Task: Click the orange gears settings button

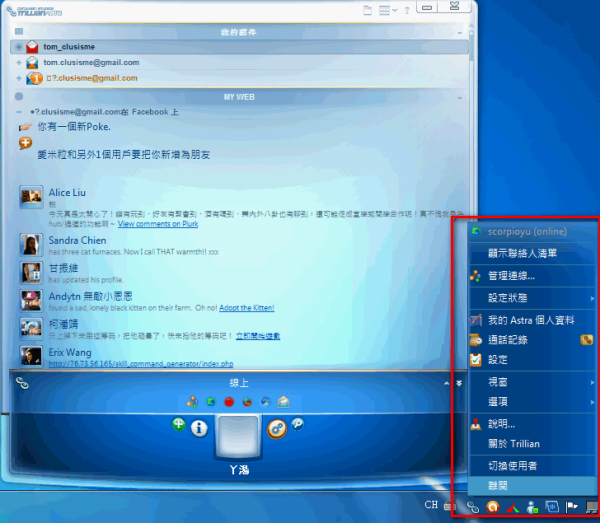Action: pyautogui.click(x=277, y=429)
